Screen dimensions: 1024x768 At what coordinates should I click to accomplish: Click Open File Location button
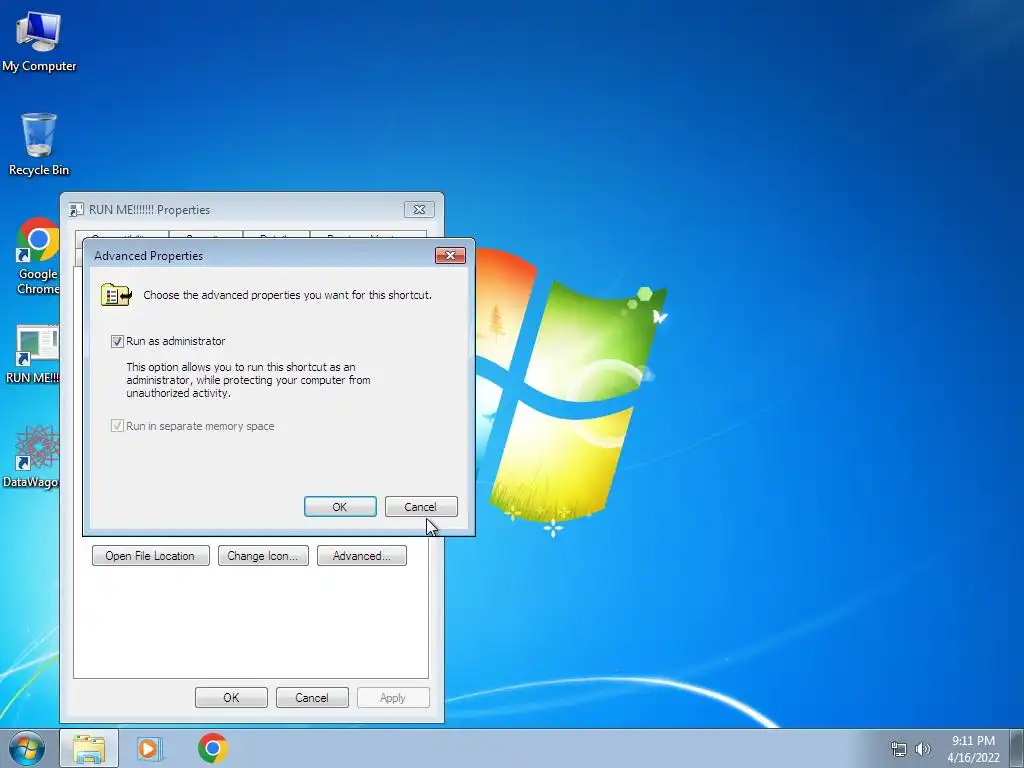point(151,556)
